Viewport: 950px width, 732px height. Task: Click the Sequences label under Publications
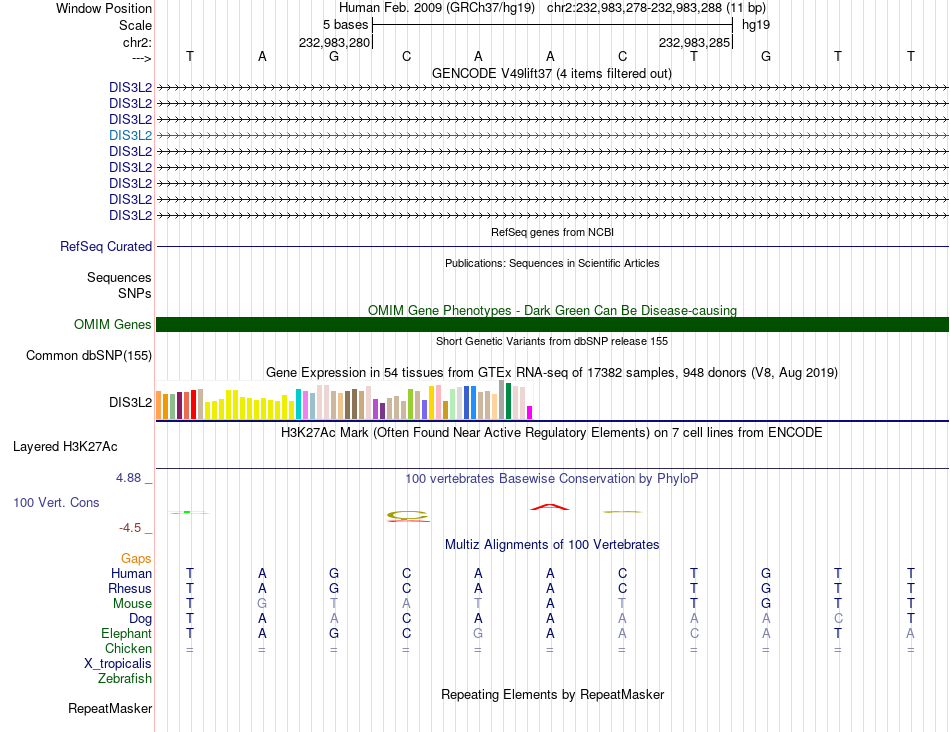tap(119, 278)
